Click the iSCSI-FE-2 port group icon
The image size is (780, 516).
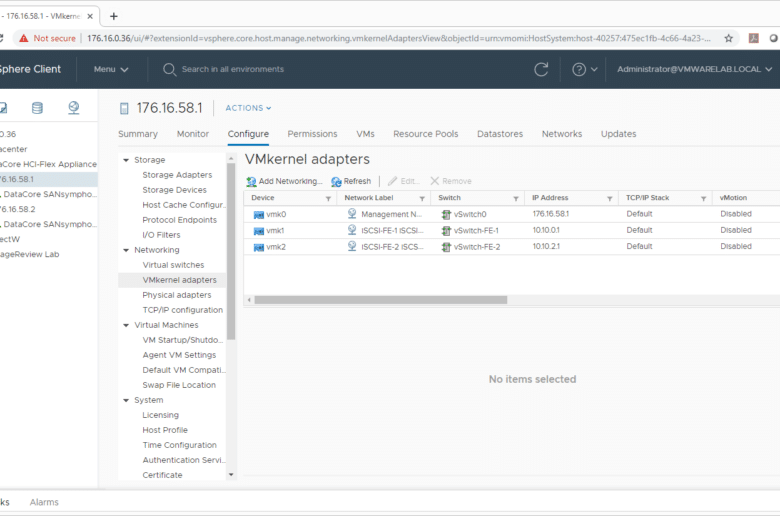point(352,246)
